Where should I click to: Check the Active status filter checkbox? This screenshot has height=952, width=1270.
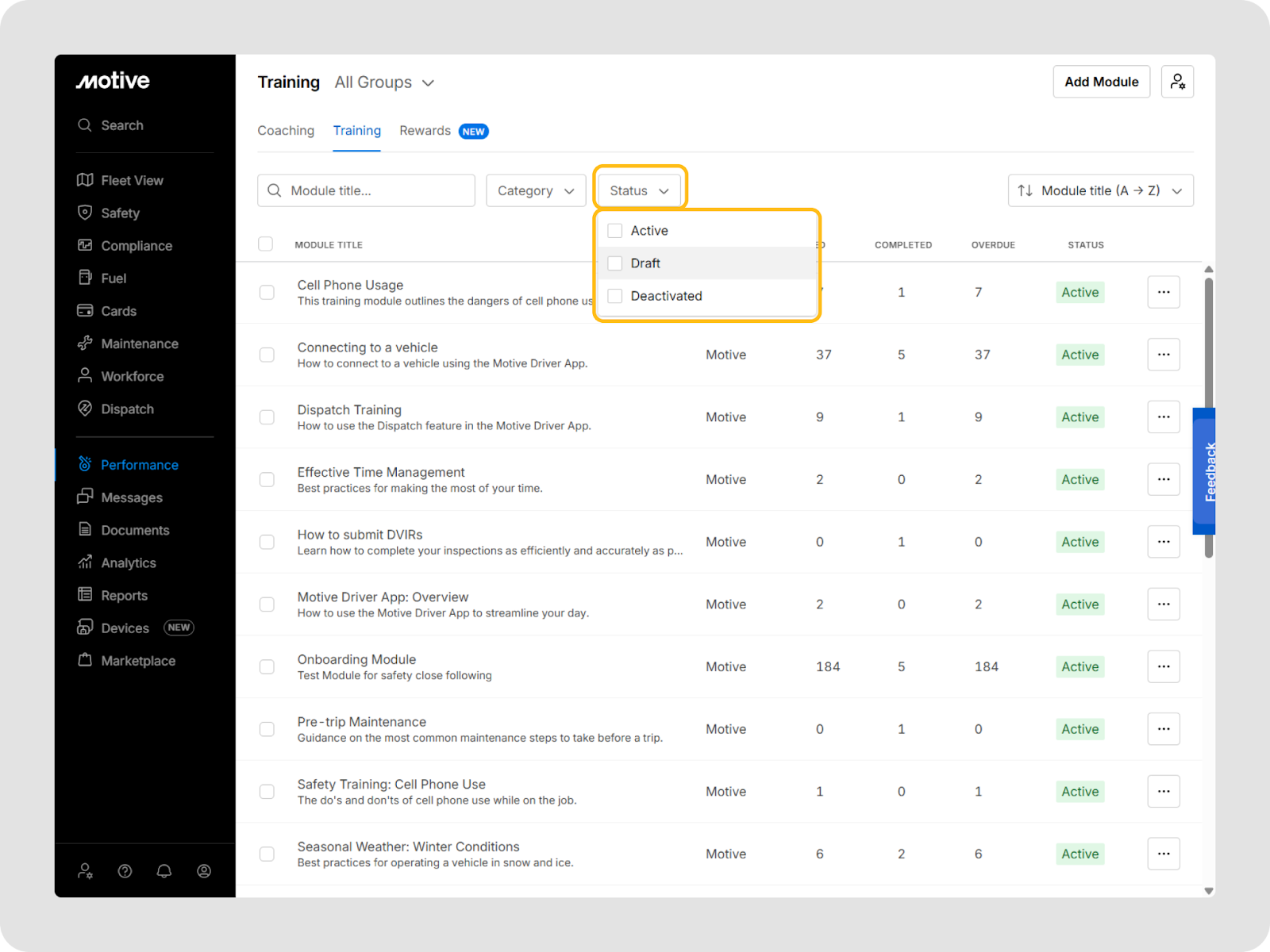tap(615, 231)
